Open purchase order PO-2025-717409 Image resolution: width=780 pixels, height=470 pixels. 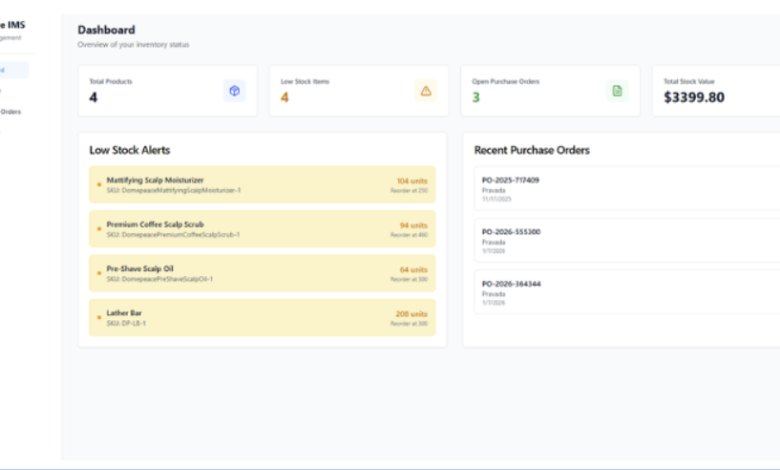625,188
